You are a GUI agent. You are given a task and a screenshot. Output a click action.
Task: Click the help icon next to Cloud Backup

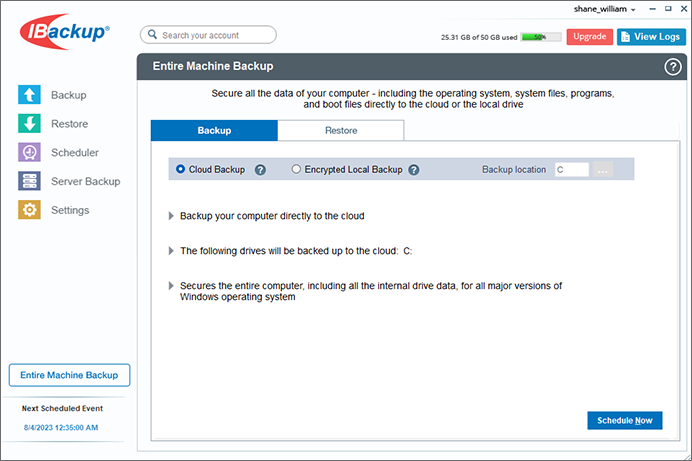tap(260, 170)
